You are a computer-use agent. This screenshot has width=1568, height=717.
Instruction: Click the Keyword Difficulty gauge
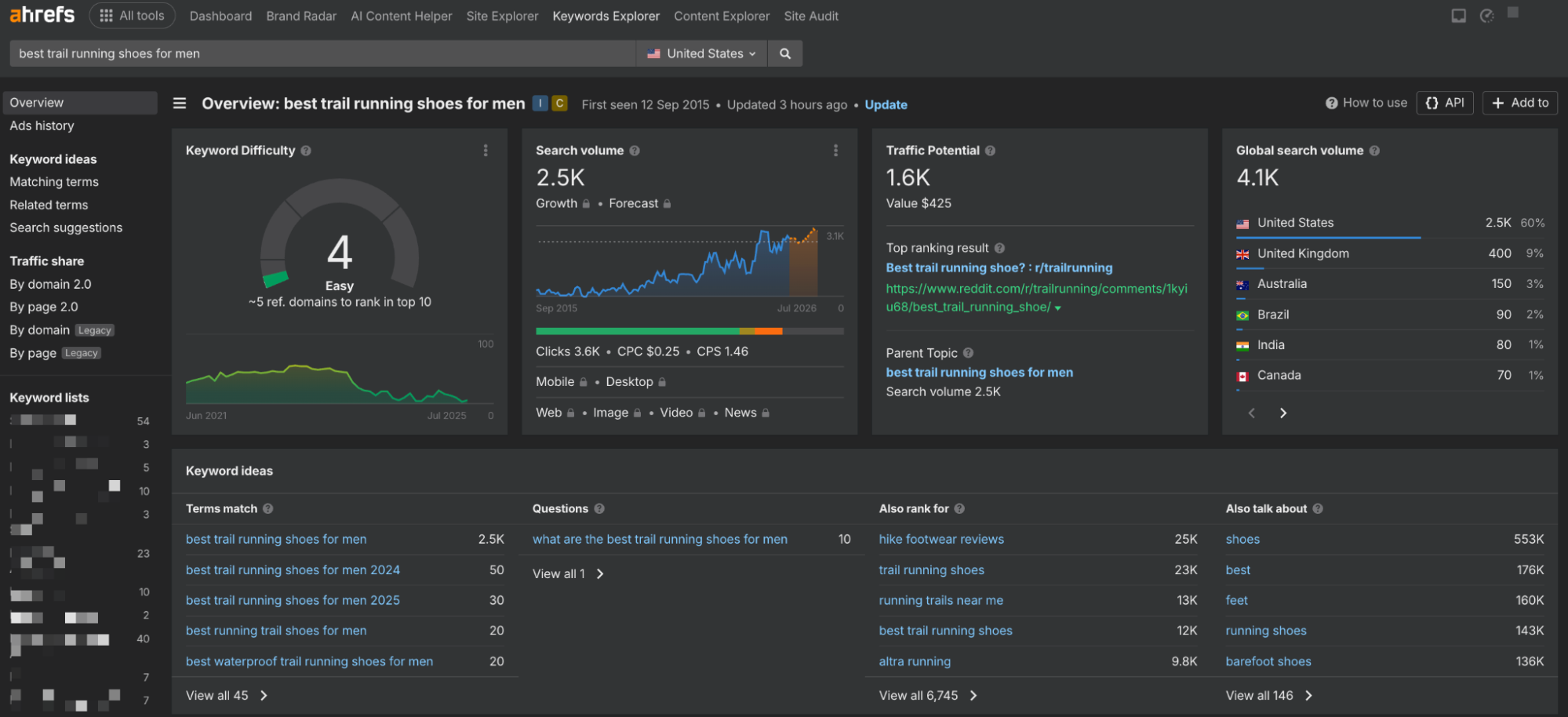(340, 233)
